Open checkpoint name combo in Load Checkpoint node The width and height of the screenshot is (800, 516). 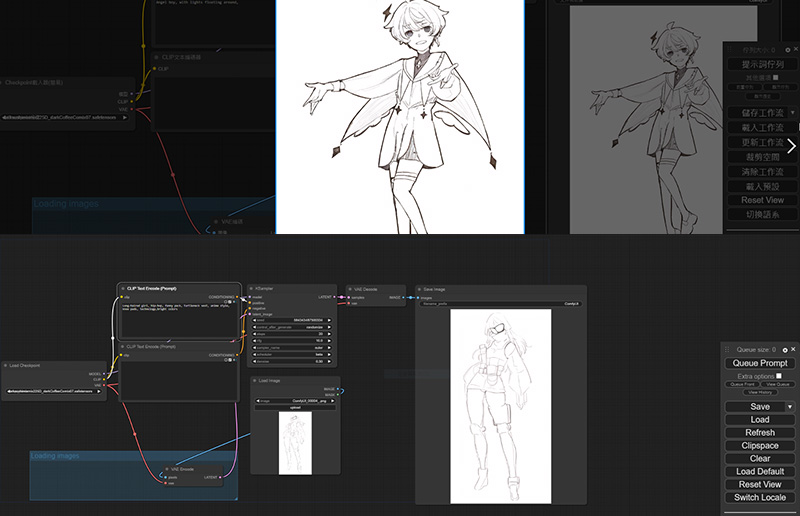54,391
